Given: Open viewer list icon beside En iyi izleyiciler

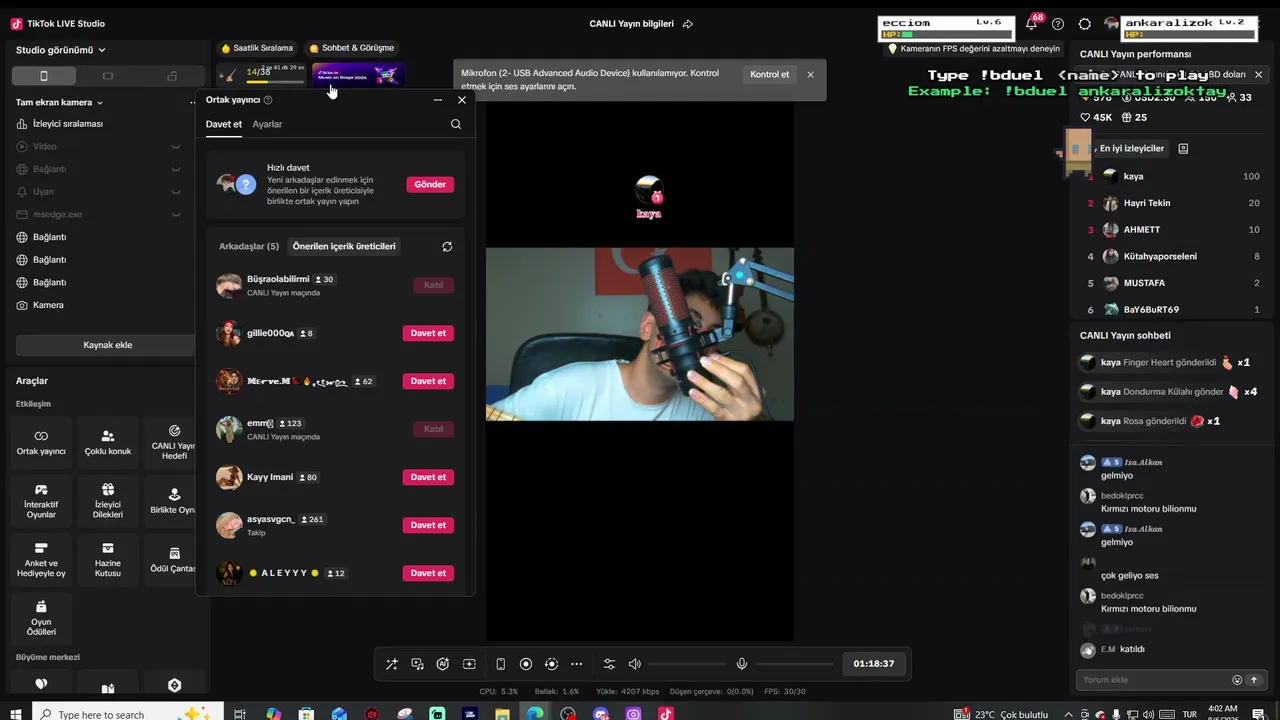Looking at the screenshot, I should pyautogui.click(x=1183, y=148).
